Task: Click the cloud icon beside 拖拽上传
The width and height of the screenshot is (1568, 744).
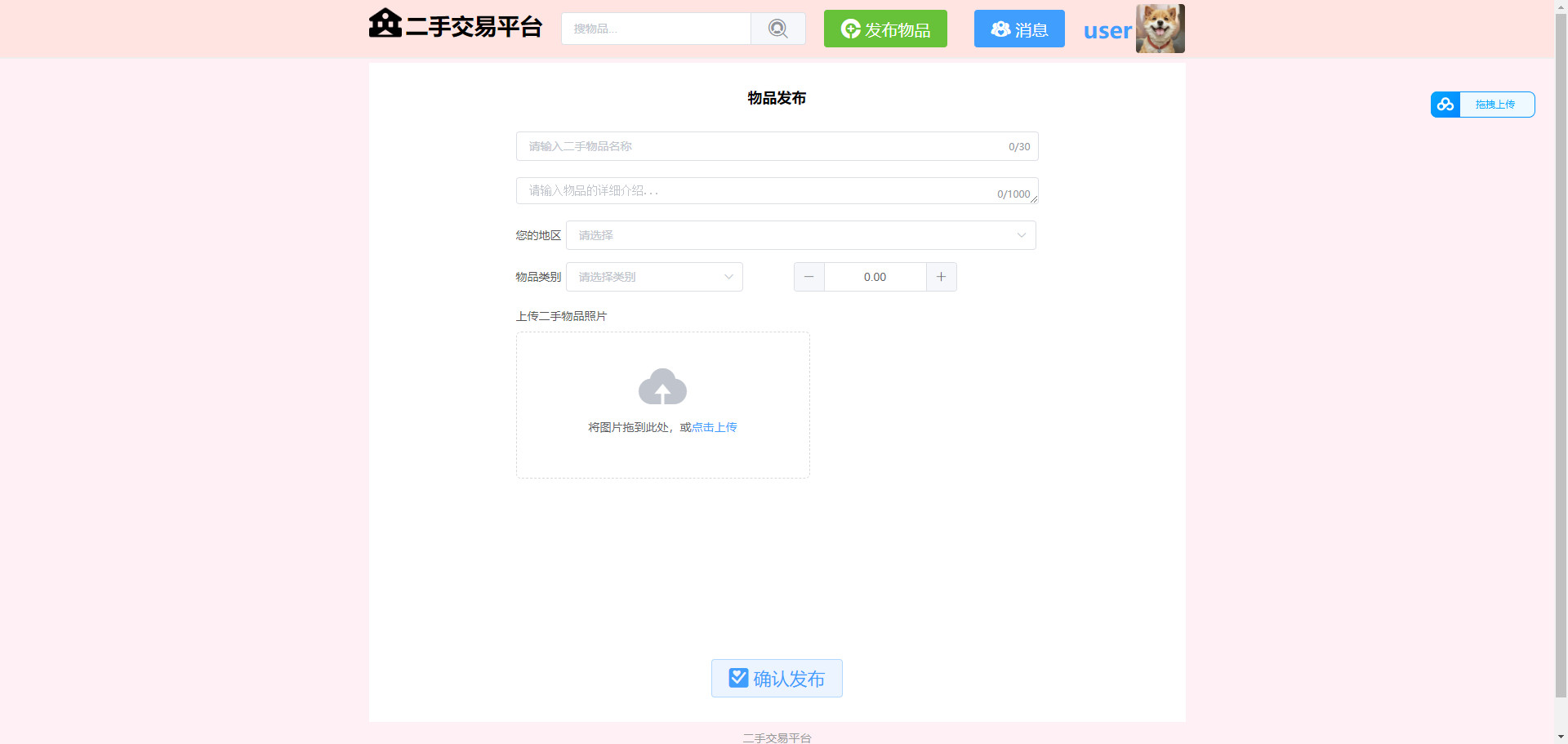Action: click(1445, 105)
